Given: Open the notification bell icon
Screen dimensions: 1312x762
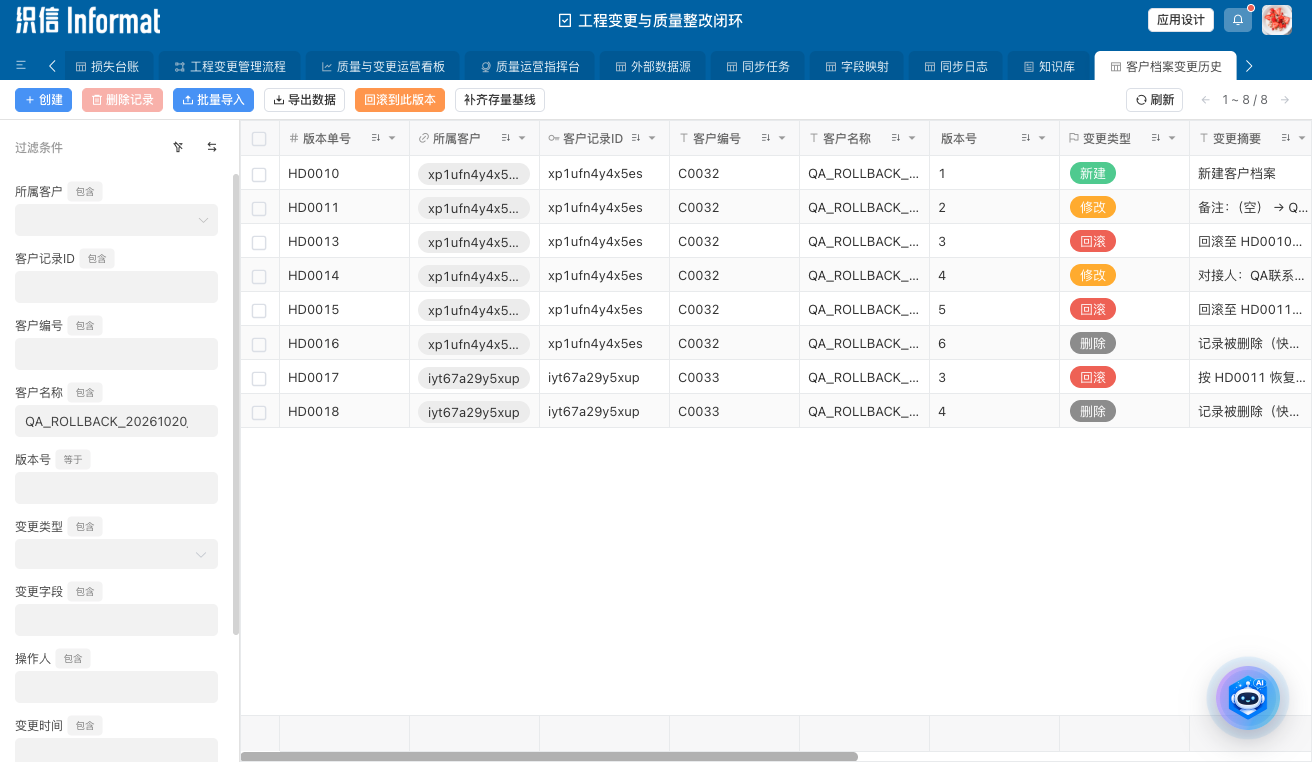Looking at the screenshot, I should click(1238, 20).
